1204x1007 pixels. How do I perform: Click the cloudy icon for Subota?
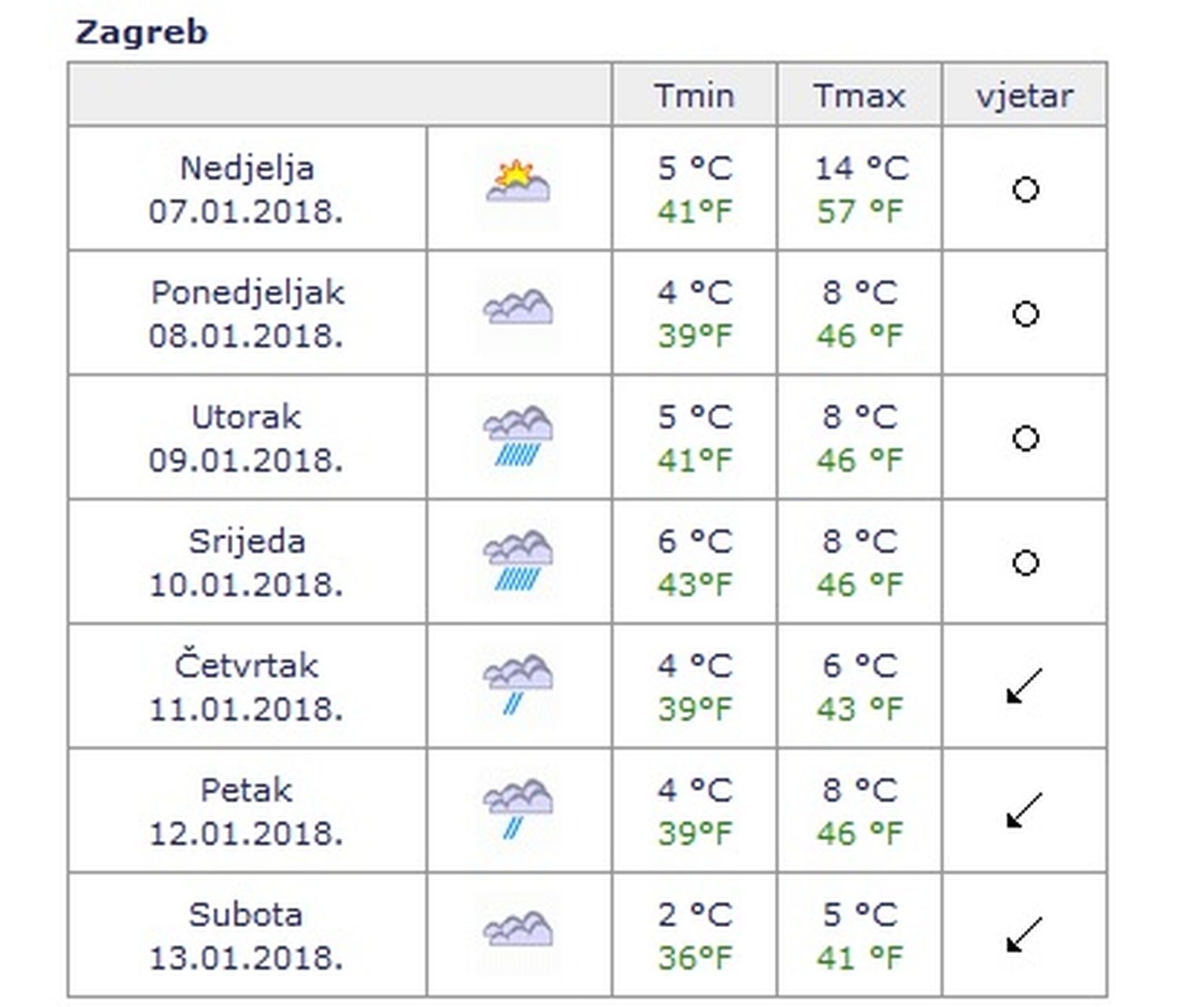(x=518, y=929)
